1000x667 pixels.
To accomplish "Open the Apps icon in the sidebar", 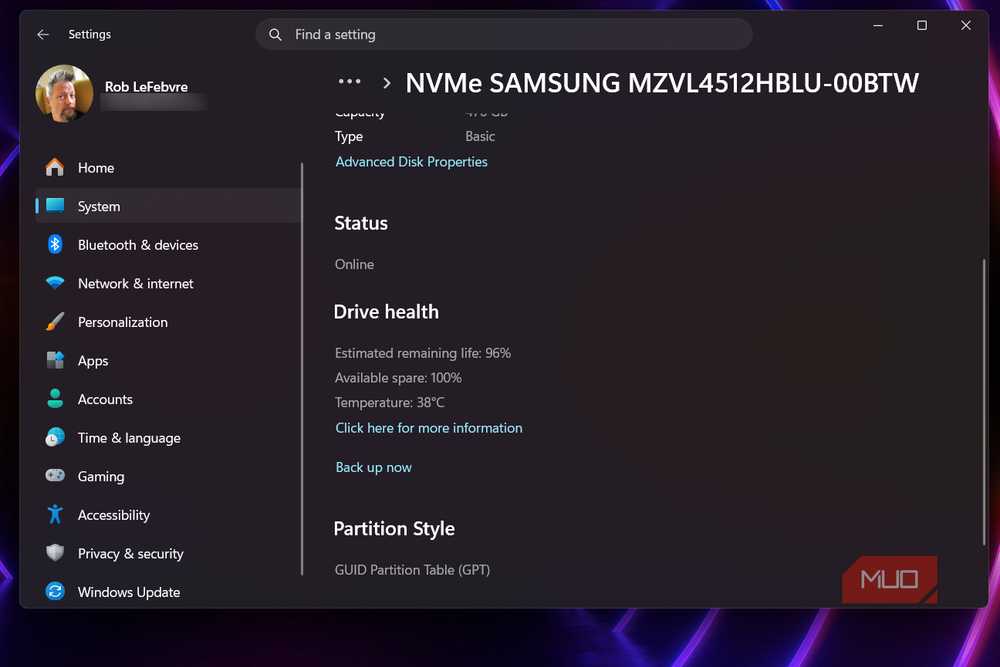I will click(55, 360).
